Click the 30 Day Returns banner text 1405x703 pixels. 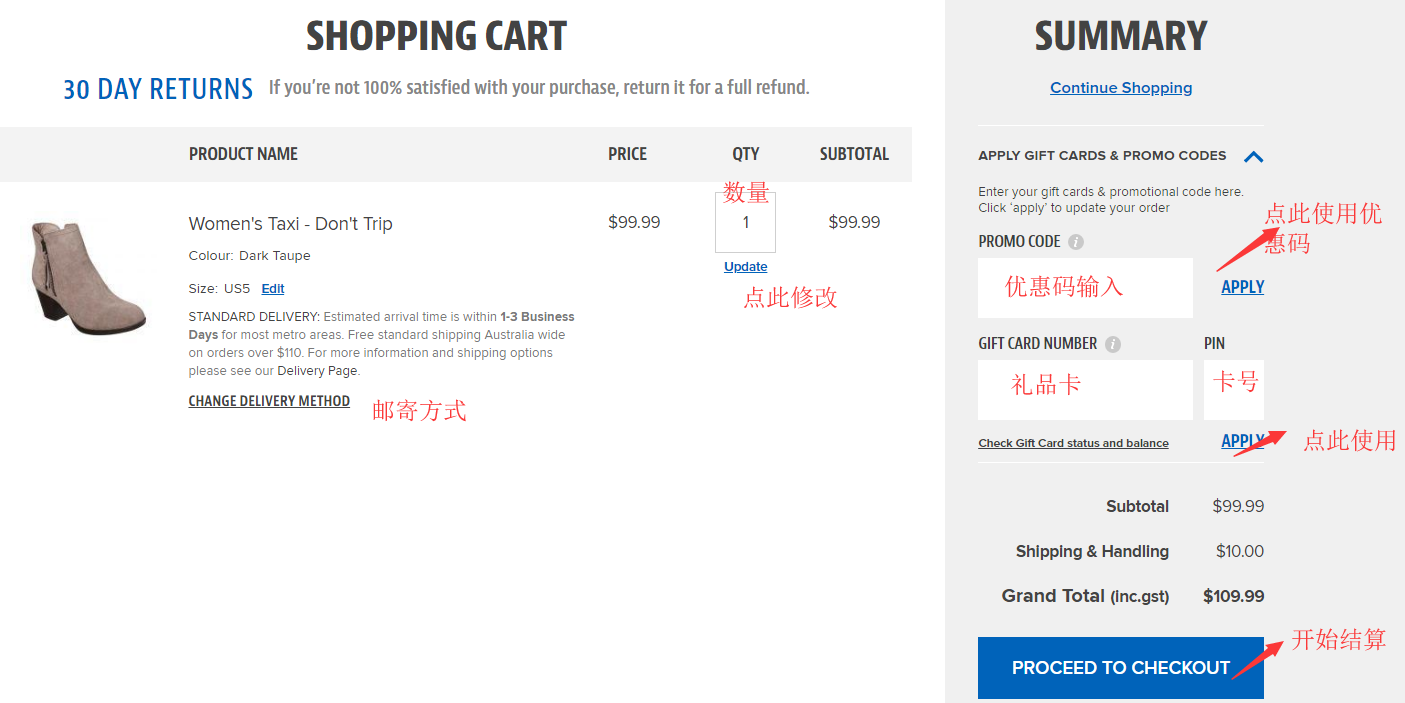click(158, 89)
